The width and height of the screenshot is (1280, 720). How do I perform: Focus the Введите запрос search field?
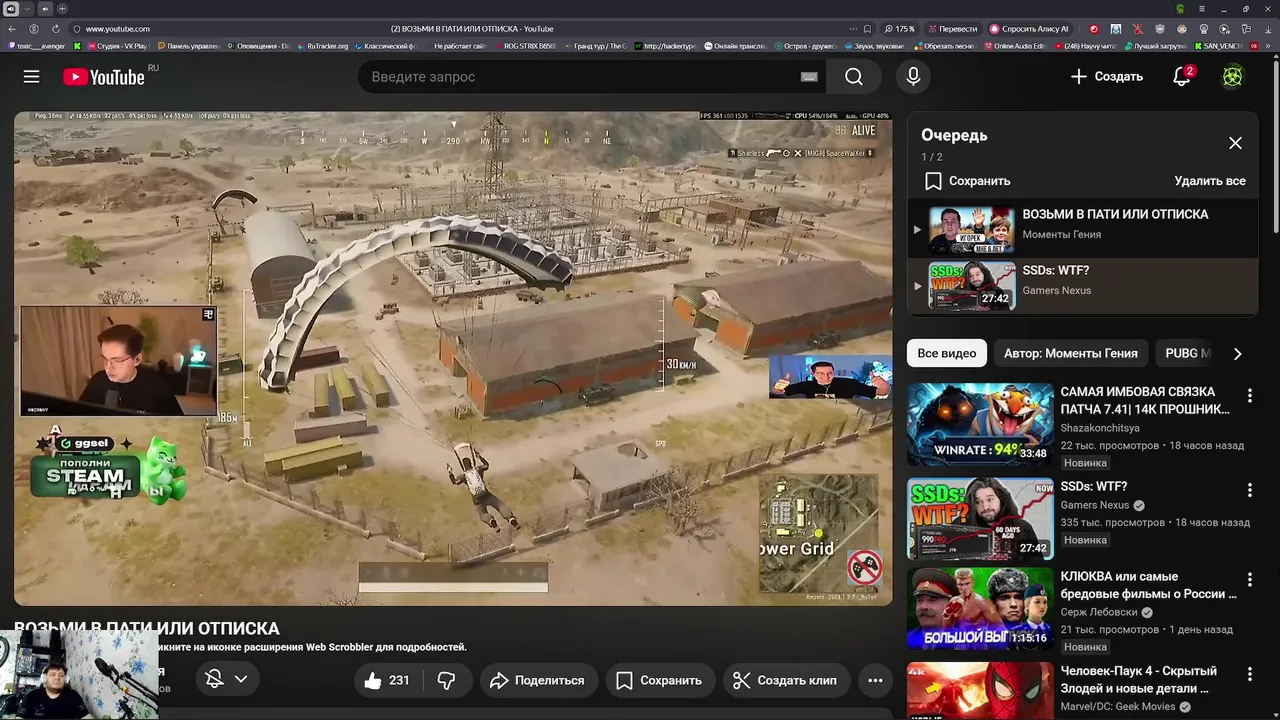(590, 77)
